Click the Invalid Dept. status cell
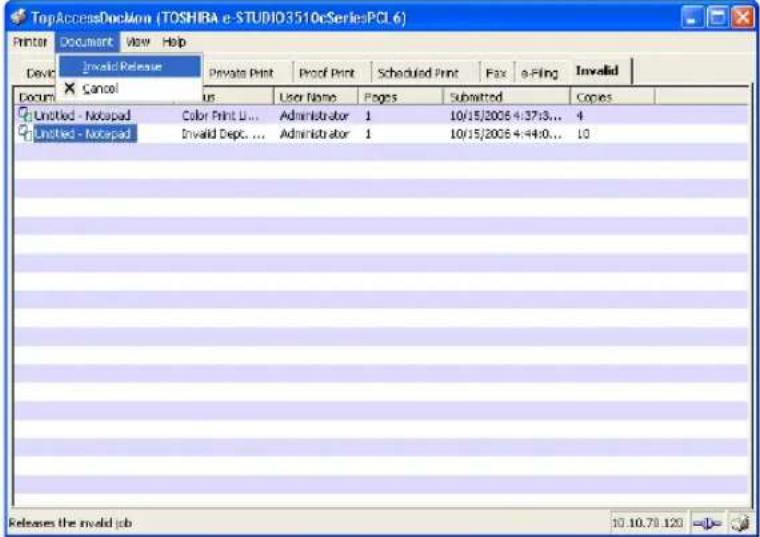760x537 pixels. pos(223,133)
